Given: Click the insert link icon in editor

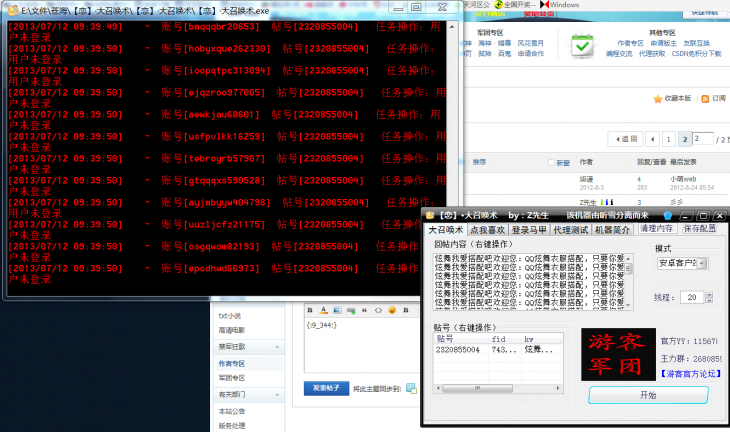Looking at the screenshot, I should (350, 309).
